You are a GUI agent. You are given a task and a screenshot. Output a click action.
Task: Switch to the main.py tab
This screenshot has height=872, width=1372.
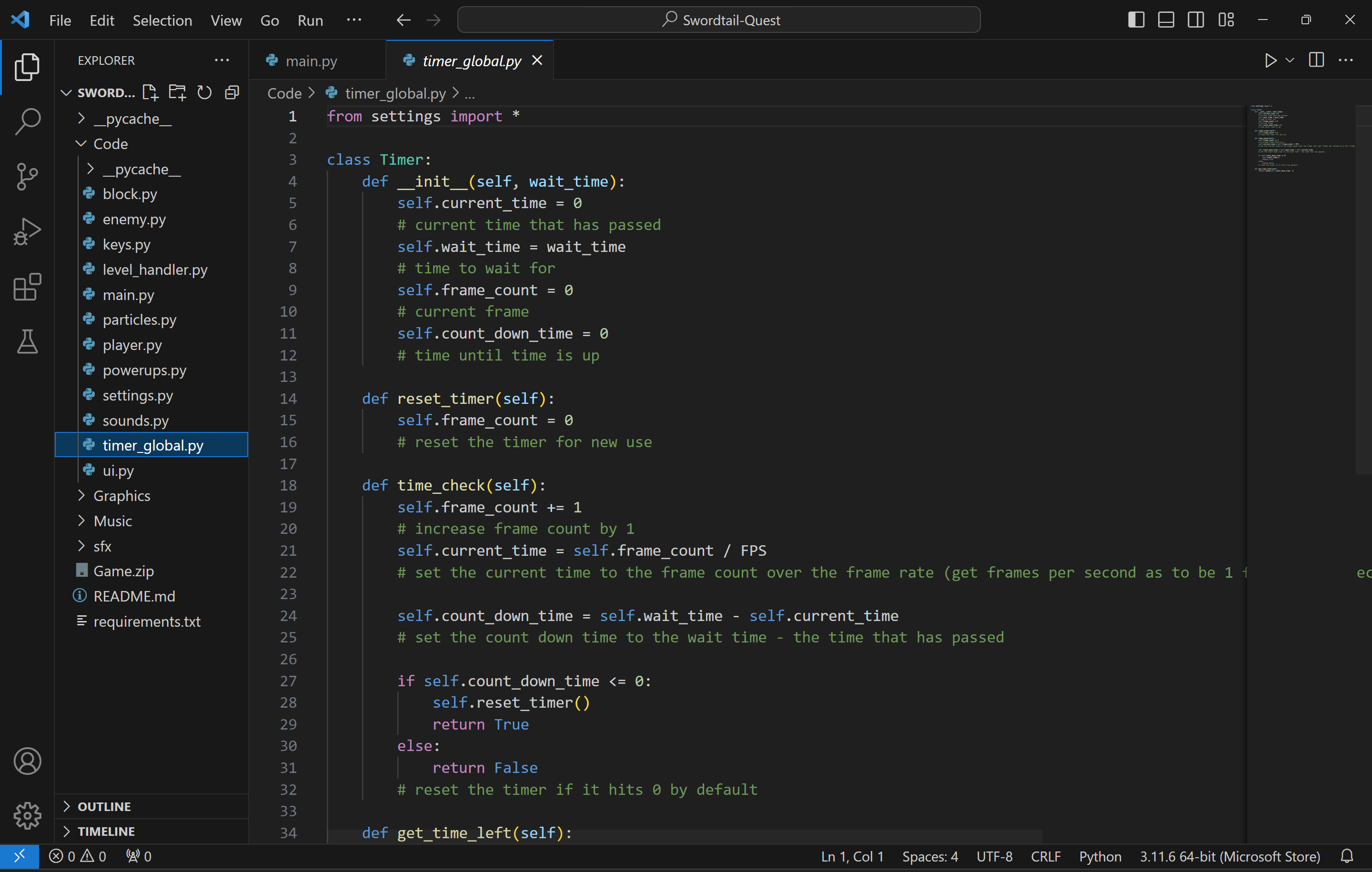tap(311, 60)
